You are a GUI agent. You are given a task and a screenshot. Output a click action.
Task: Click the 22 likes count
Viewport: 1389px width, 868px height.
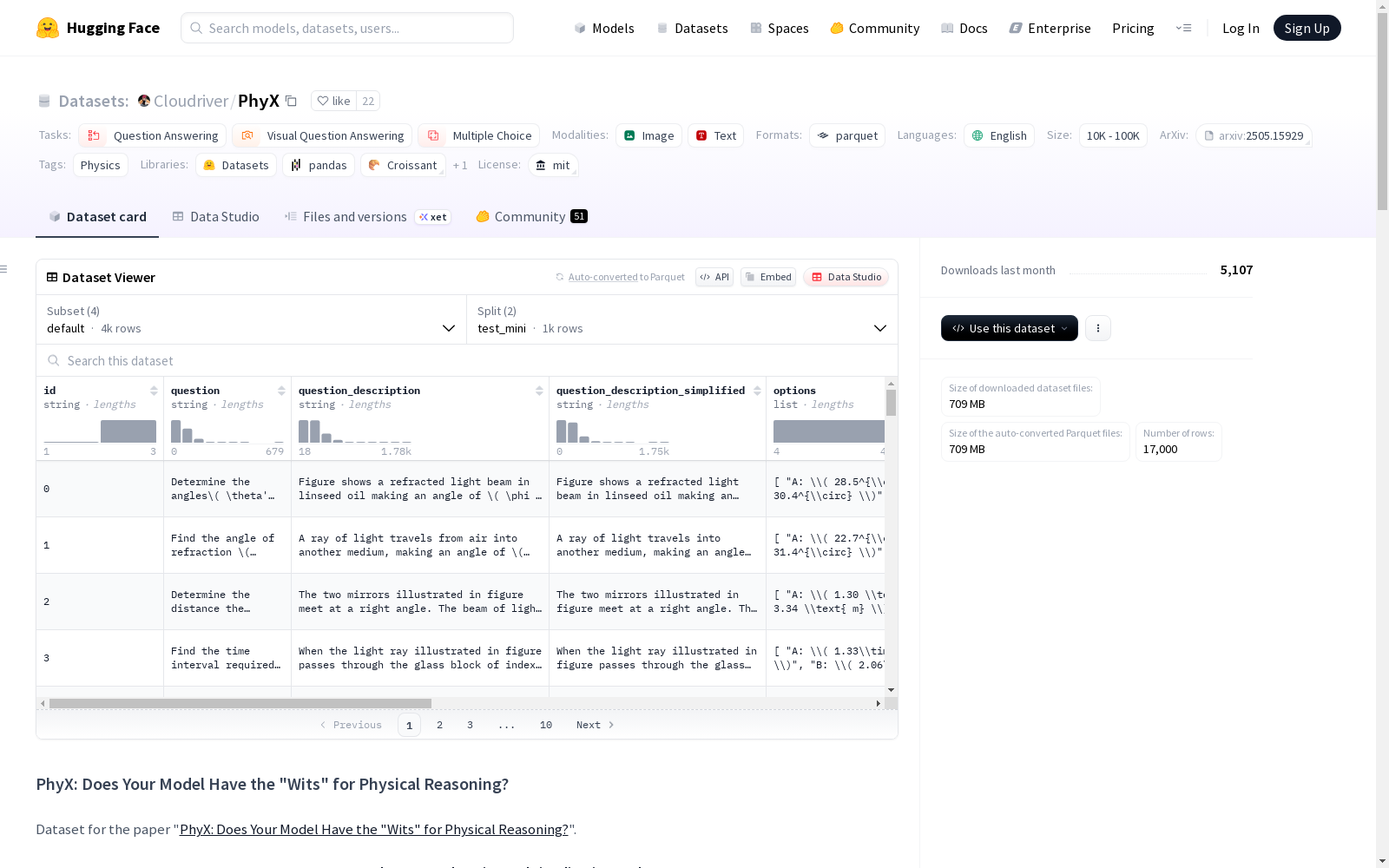[x=368, y=101]
